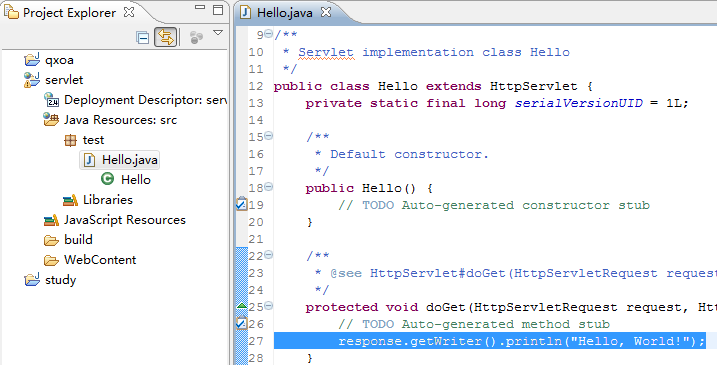Viewport: 717px width, 366px height.
Task: Click the override indicator at line 25
Action: click(242, 305)
